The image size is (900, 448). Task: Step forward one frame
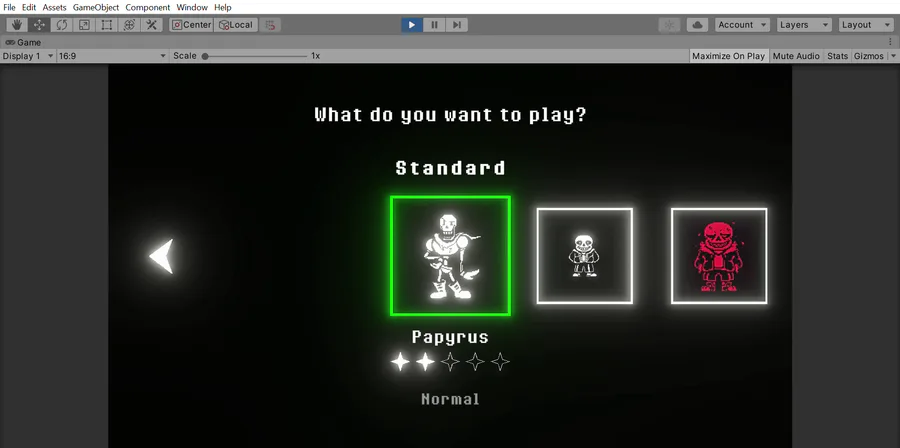pos(457,25)
